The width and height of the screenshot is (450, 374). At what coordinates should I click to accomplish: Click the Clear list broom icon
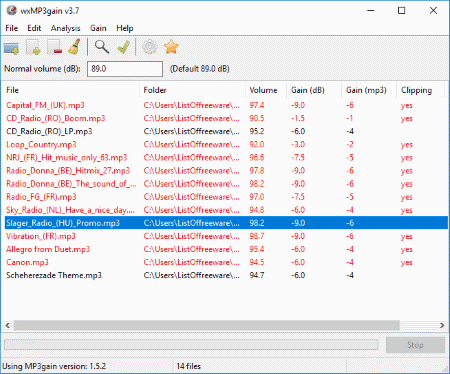(75, 47)
